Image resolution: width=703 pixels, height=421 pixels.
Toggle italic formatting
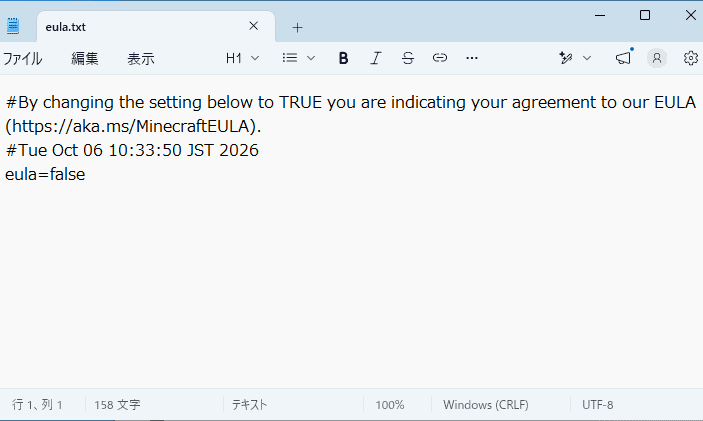(376, 58)
